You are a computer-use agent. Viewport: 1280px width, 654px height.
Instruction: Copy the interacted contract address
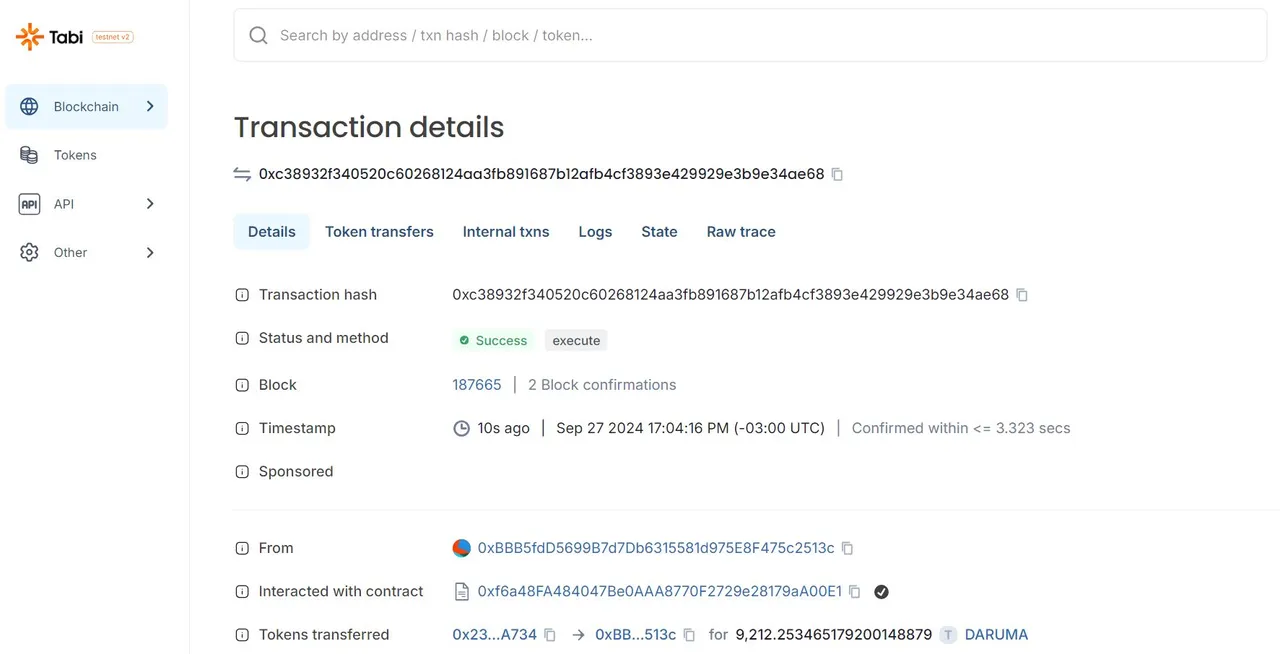[x=855, y=592]
